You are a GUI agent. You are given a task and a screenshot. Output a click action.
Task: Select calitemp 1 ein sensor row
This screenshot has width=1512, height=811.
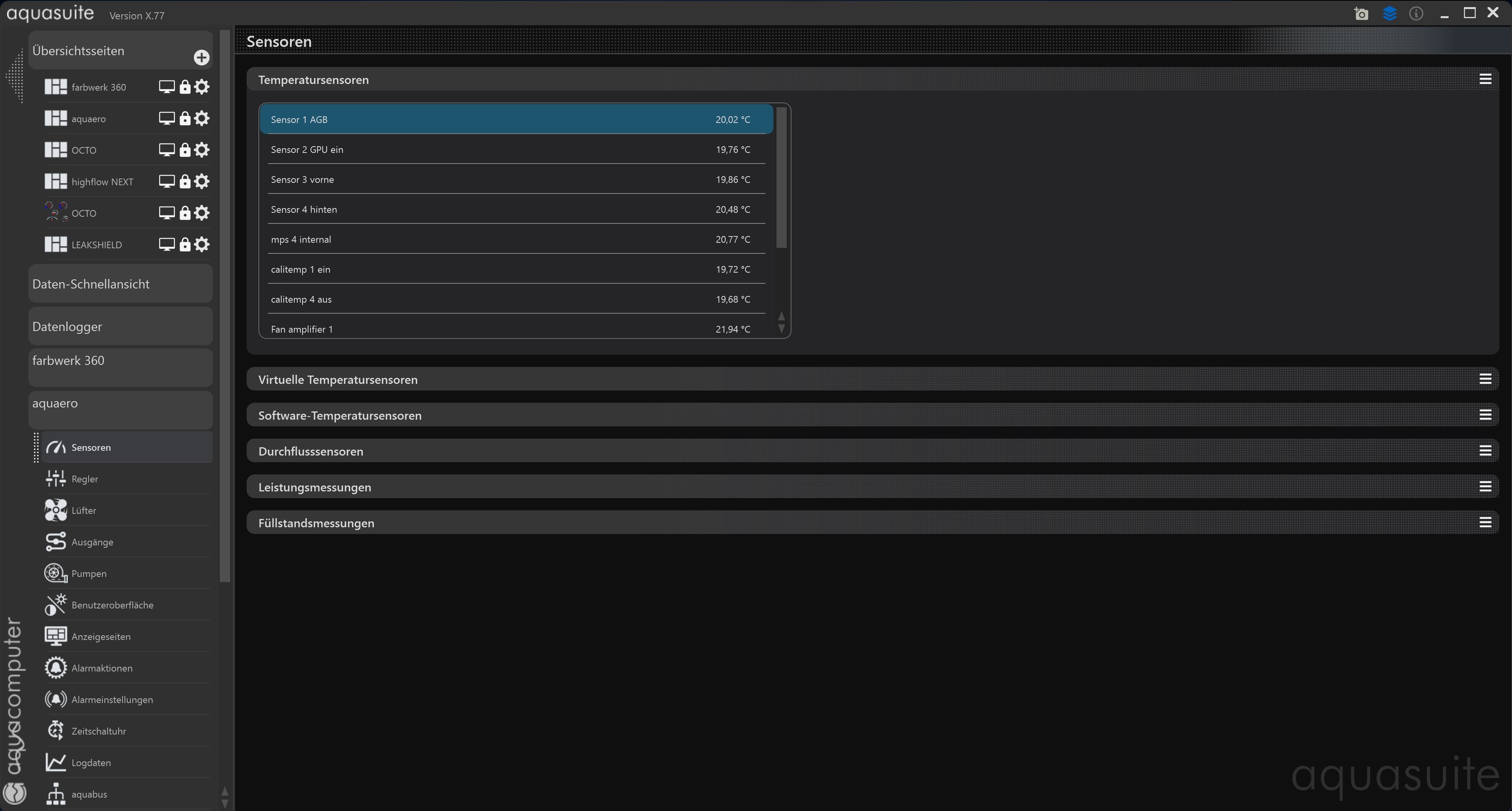[x=516, y=269]
